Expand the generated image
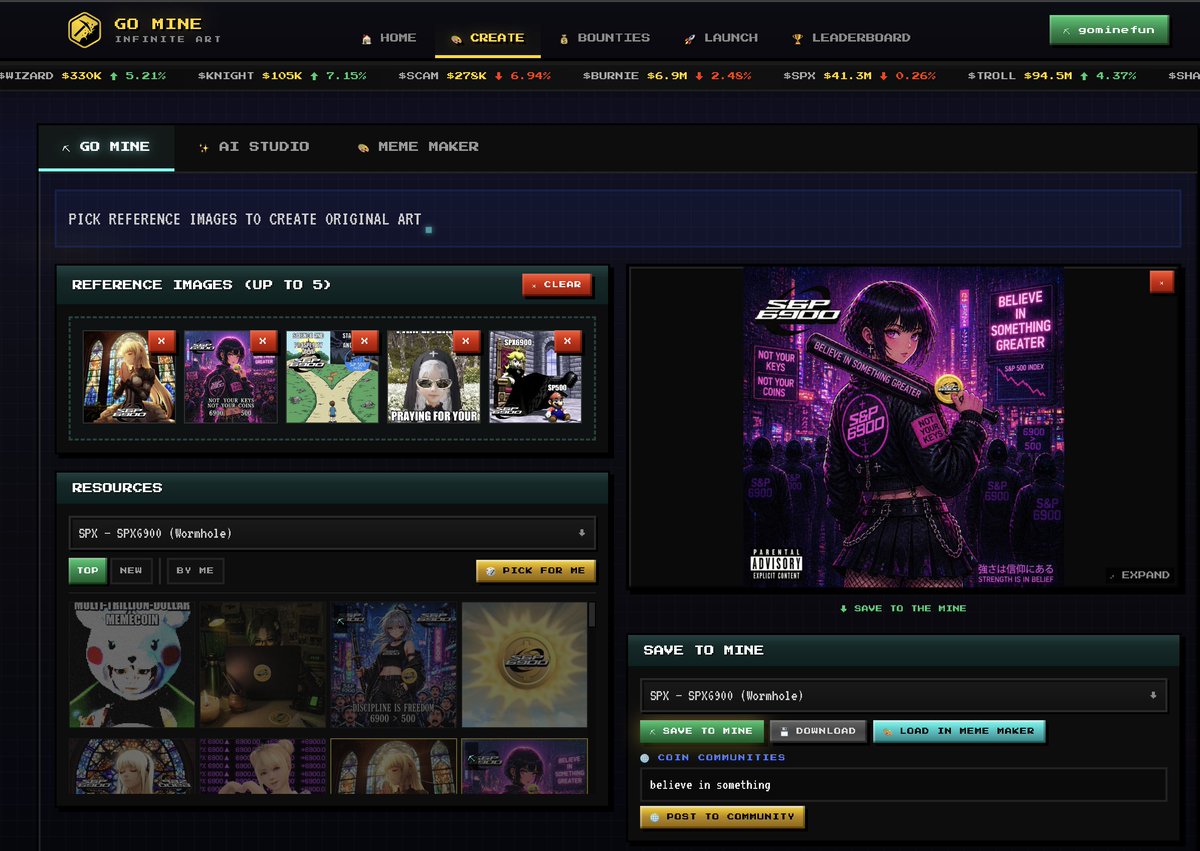Image resolution: width=1200 pixels, height=851 pixels. point(1138,575)
